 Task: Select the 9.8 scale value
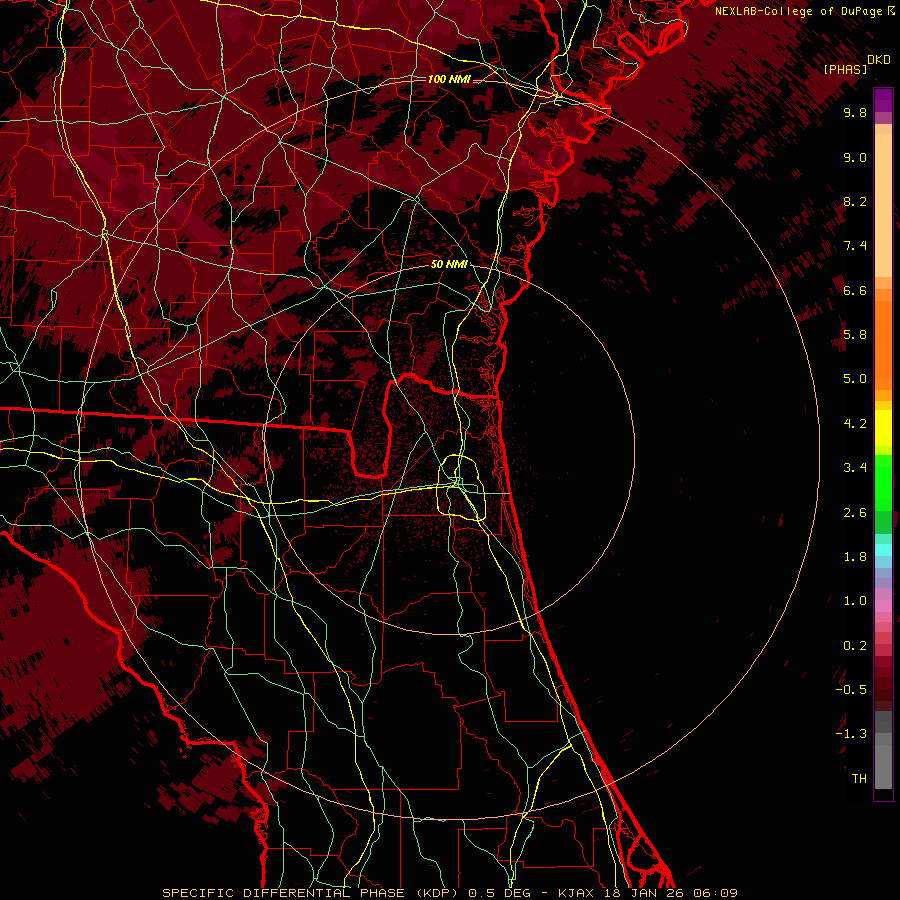click(855, 112)
